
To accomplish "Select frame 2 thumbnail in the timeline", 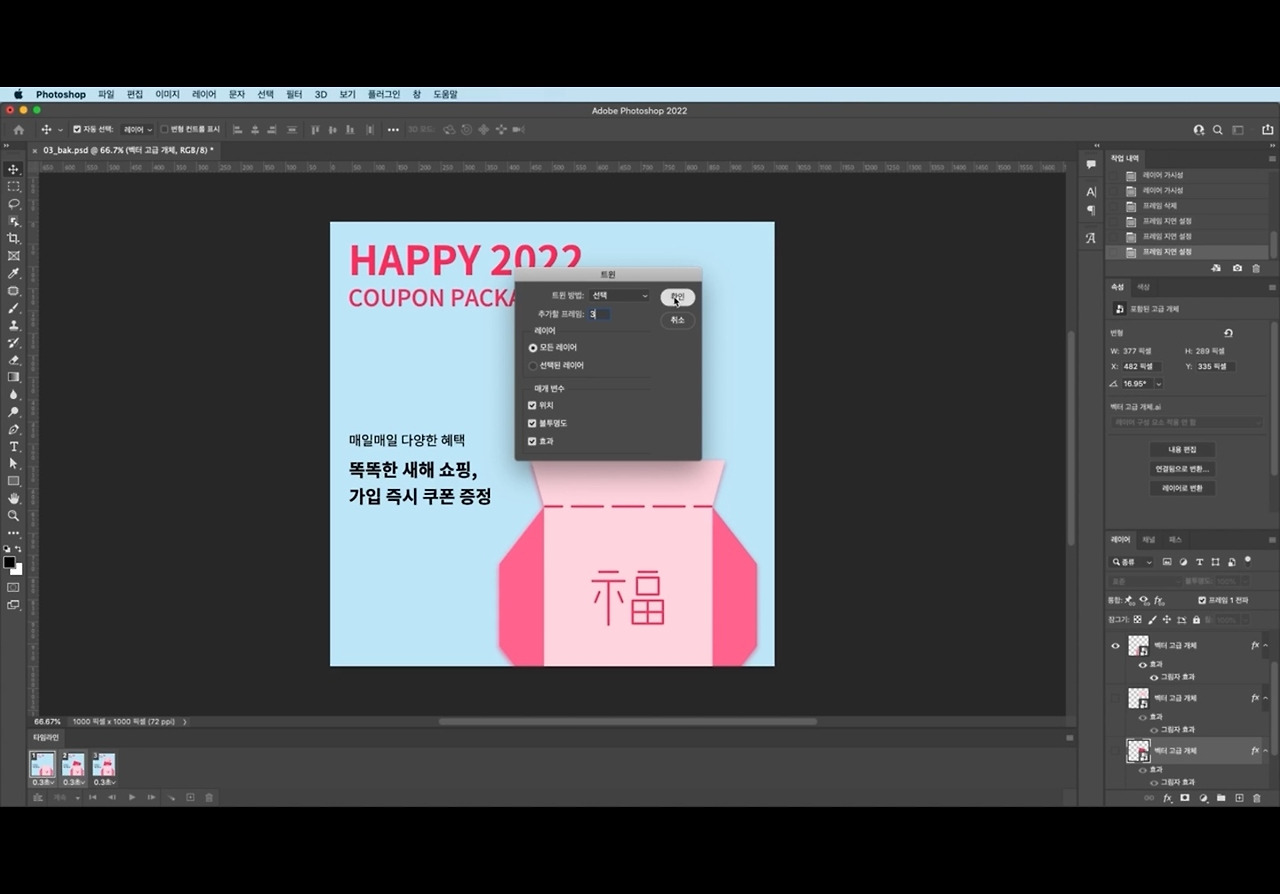I will (73, 763).
